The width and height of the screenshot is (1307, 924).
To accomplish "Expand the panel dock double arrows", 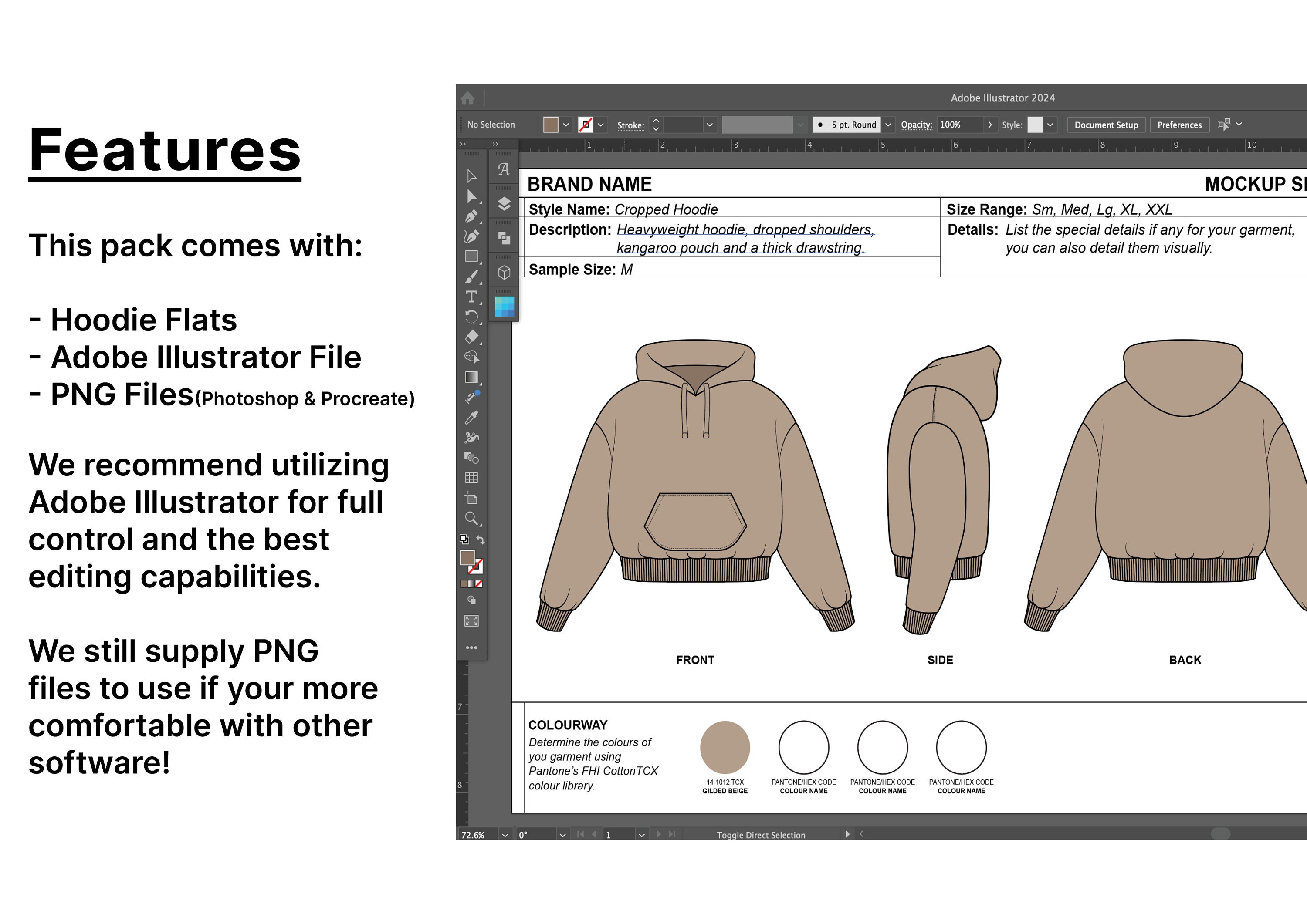I will point(495,145).
